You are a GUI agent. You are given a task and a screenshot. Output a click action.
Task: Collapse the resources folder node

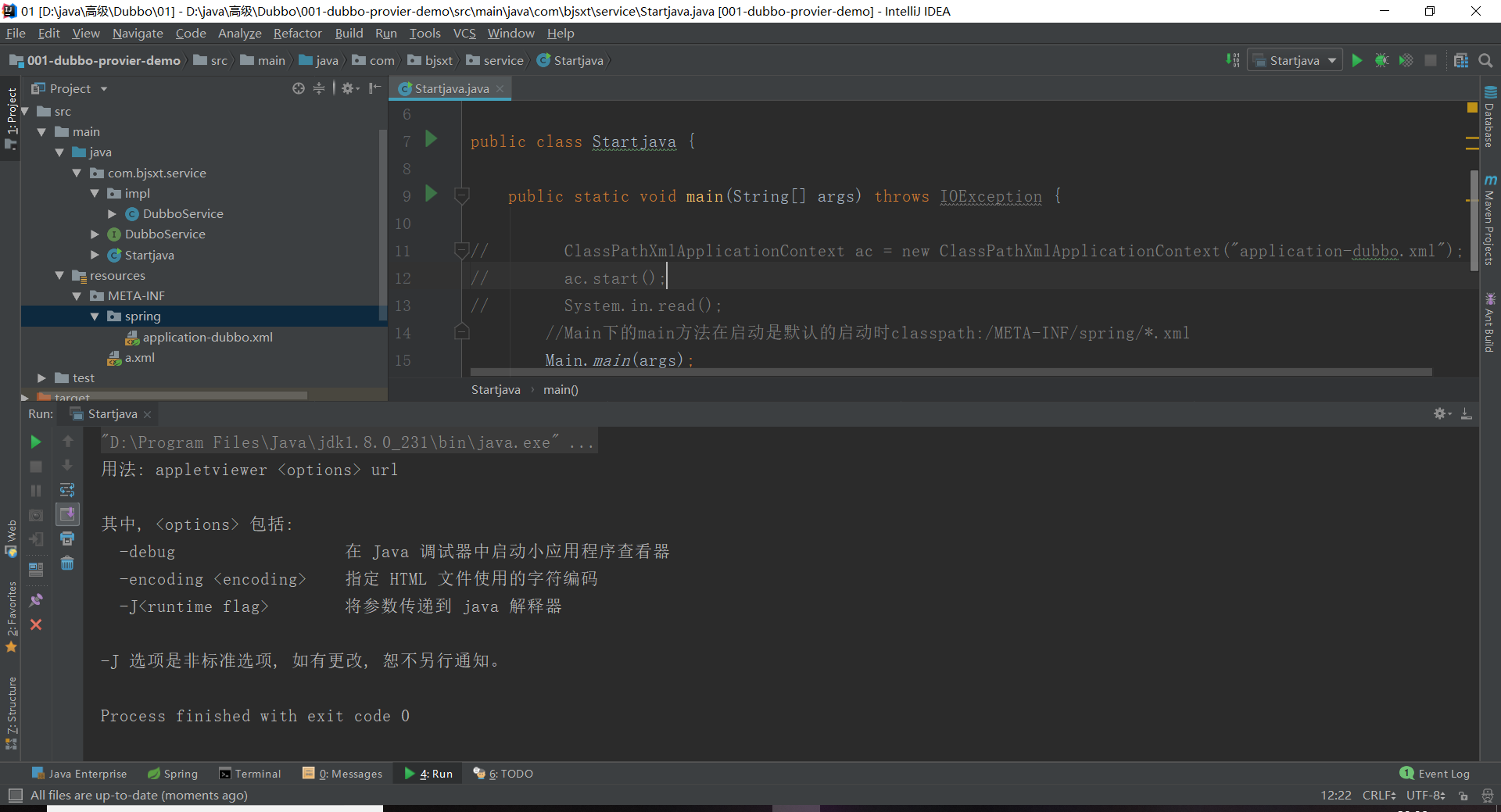59,275
